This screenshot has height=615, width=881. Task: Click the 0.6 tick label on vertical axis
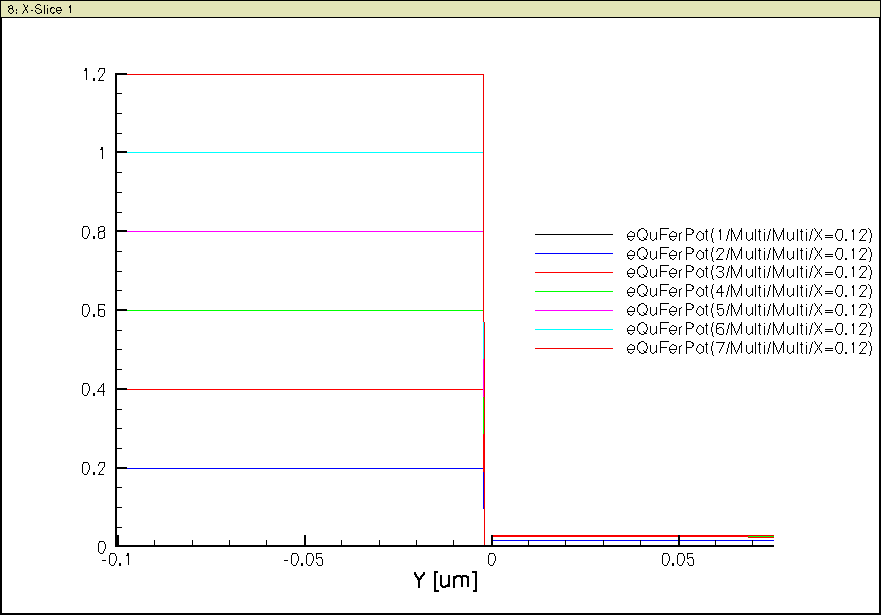tap(94, 311)
